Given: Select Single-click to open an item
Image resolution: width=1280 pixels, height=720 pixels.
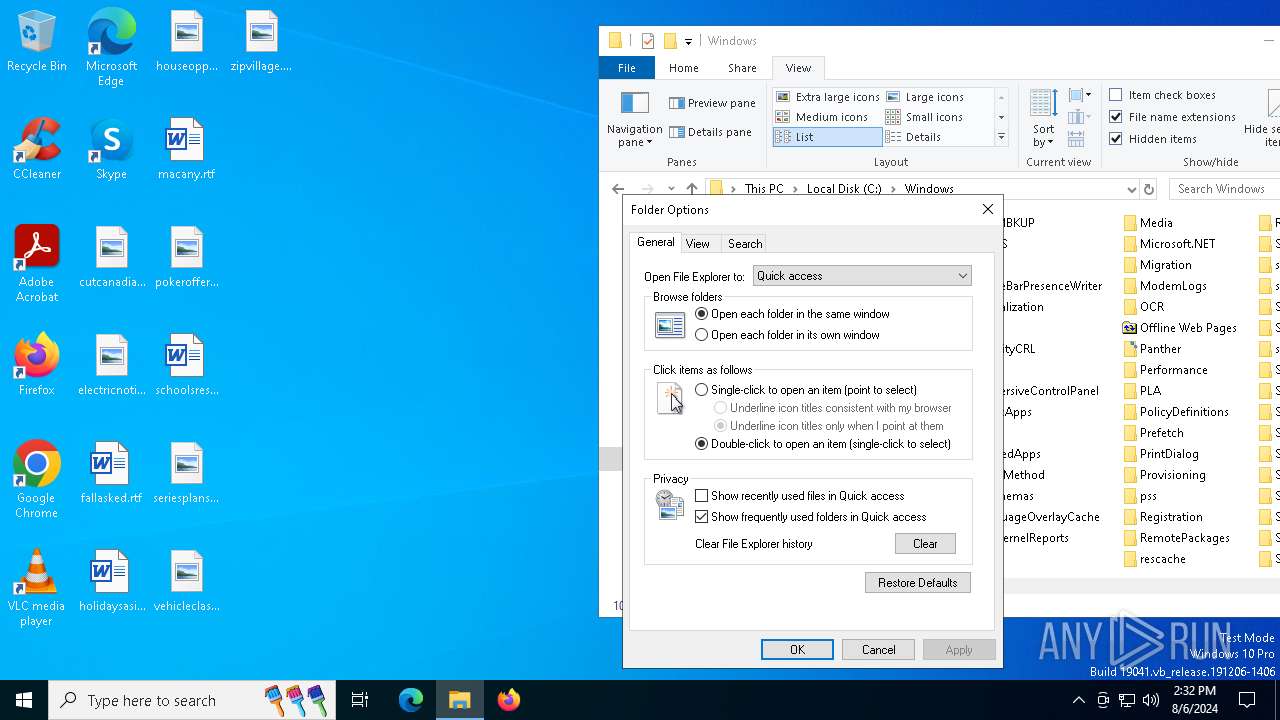Looking at the screenshot, I should point(805,390).
